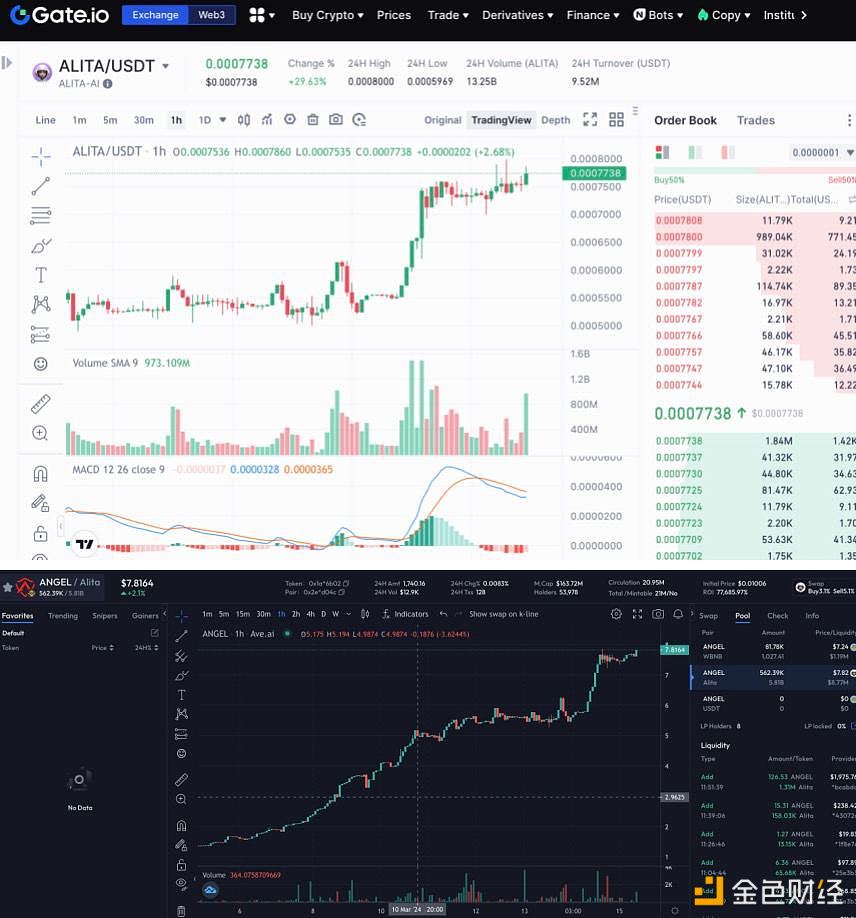Click the zoom-in magnifier in Gate.io chart
The height and width of the screenshot is (918, 856).
point(40,433)
